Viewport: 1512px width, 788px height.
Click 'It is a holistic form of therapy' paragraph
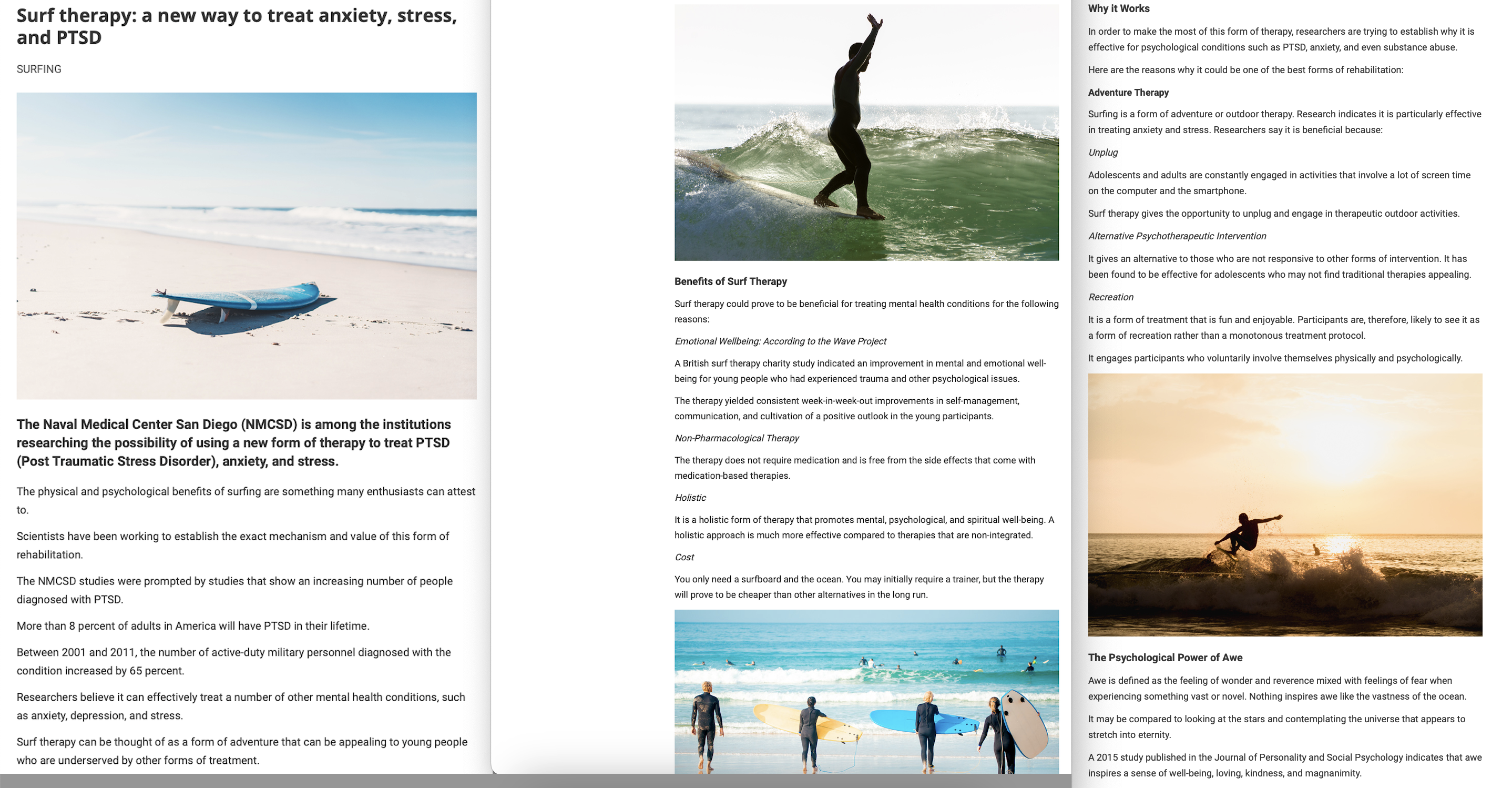pyautogui.click(x=864, y=527)
